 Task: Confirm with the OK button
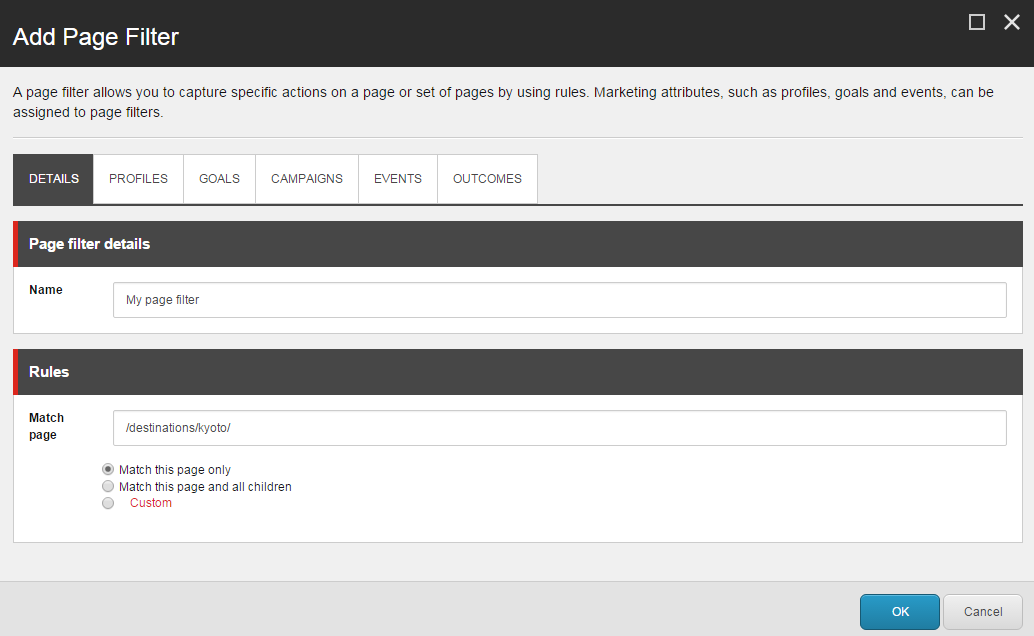click(899, 611)
